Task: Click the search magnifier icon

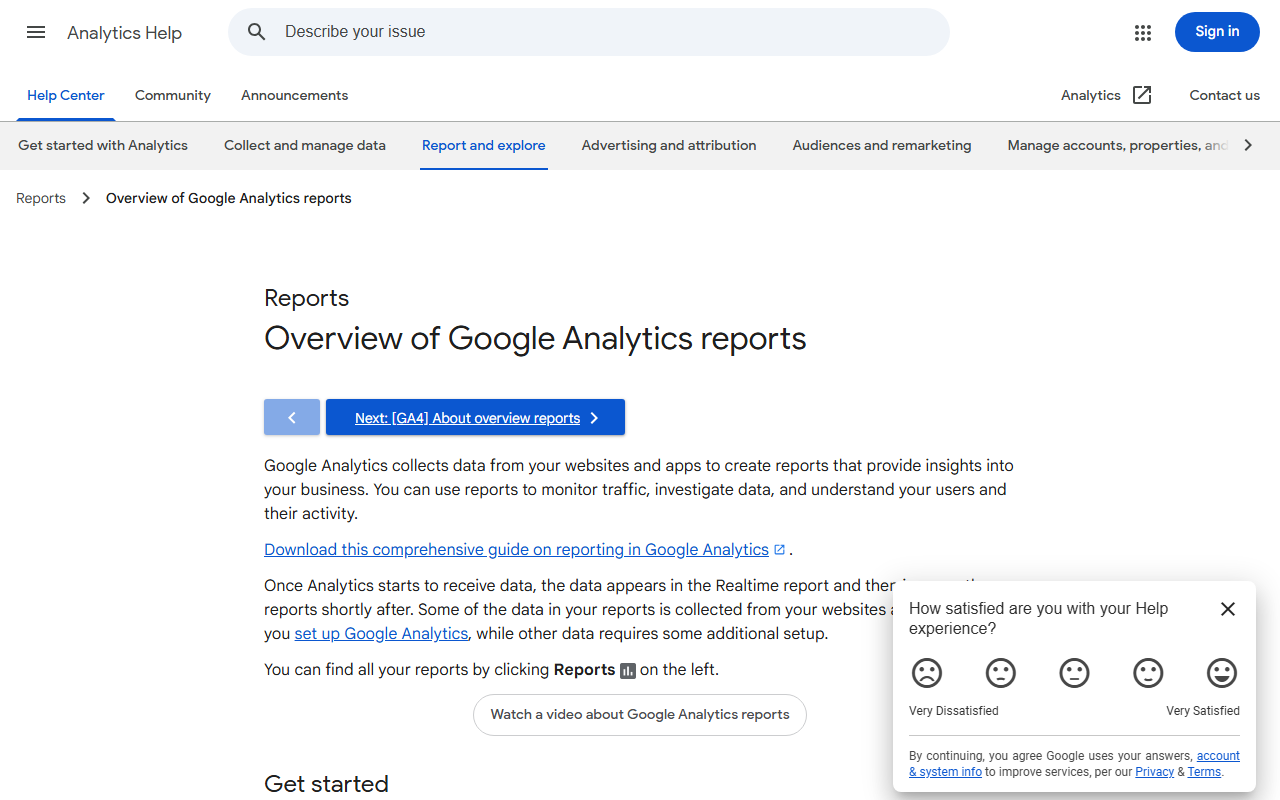Action: [257, 32]
